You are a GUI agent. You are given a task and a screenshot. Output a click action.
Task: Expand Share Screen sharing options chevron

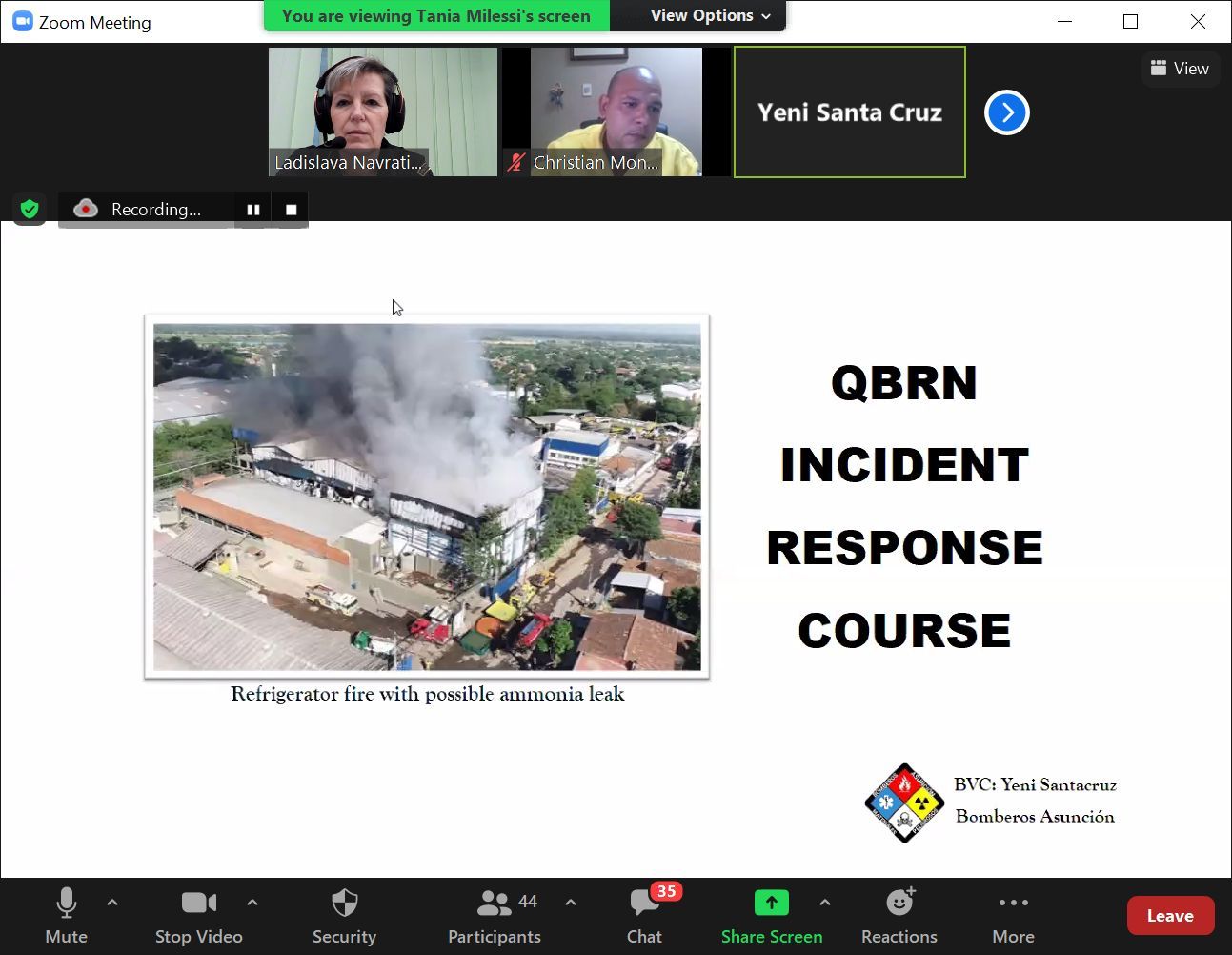[x=825, y=903]
